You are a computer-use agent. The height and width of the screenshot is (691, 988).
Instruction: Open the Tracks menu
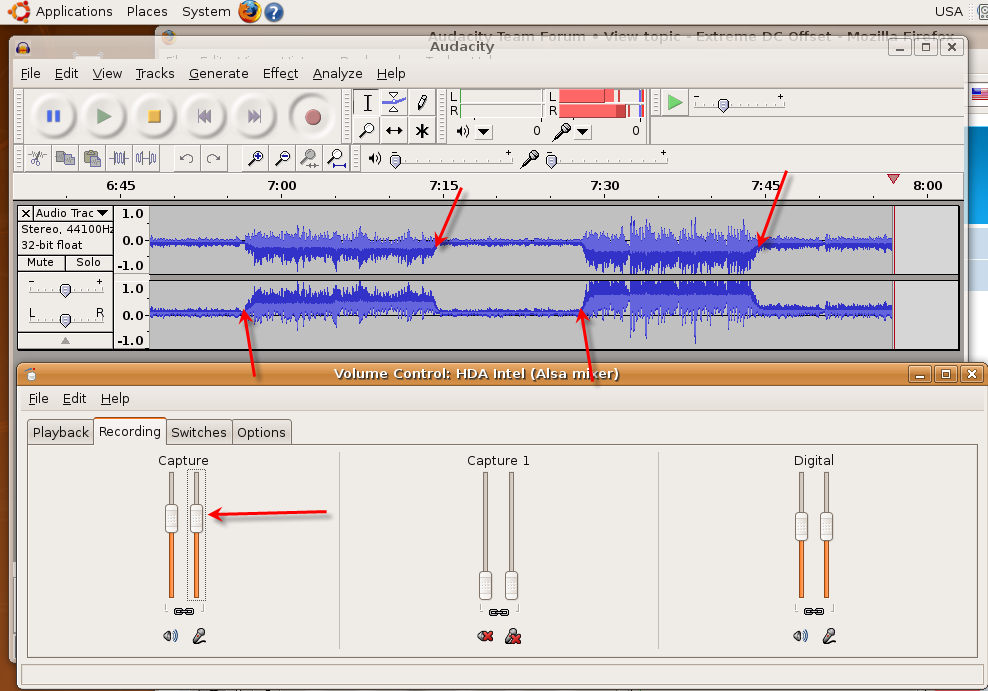pyautogui.click(x=155, y=74)
